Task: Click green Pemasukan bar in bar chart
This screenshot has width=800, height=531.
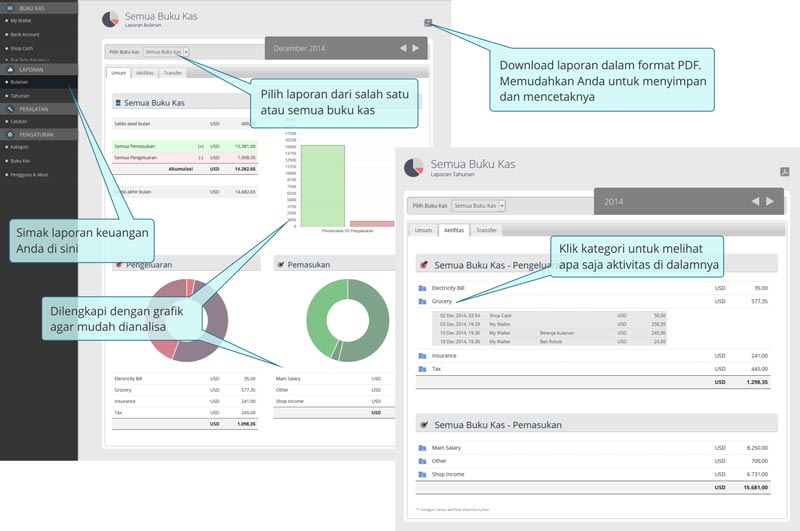Action: [x=323, y=186]
